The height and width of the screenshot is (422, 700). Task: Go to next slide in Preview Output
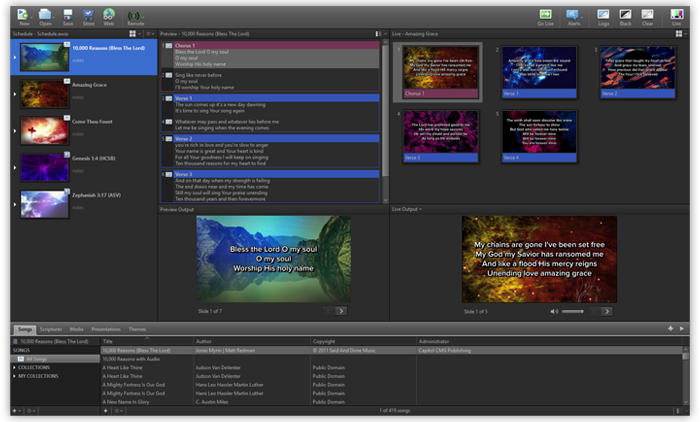[341, 311]
